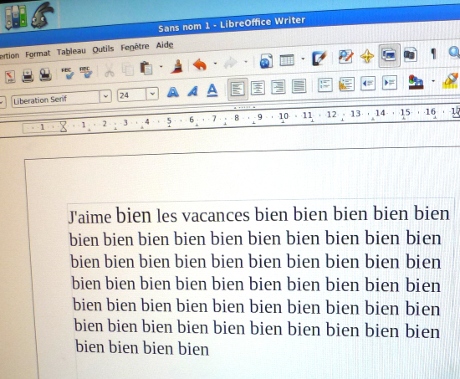Toggle the Bold formatting button
Image resolution: width=460 pixels, height=379 pixels.
tap(173, 92)
